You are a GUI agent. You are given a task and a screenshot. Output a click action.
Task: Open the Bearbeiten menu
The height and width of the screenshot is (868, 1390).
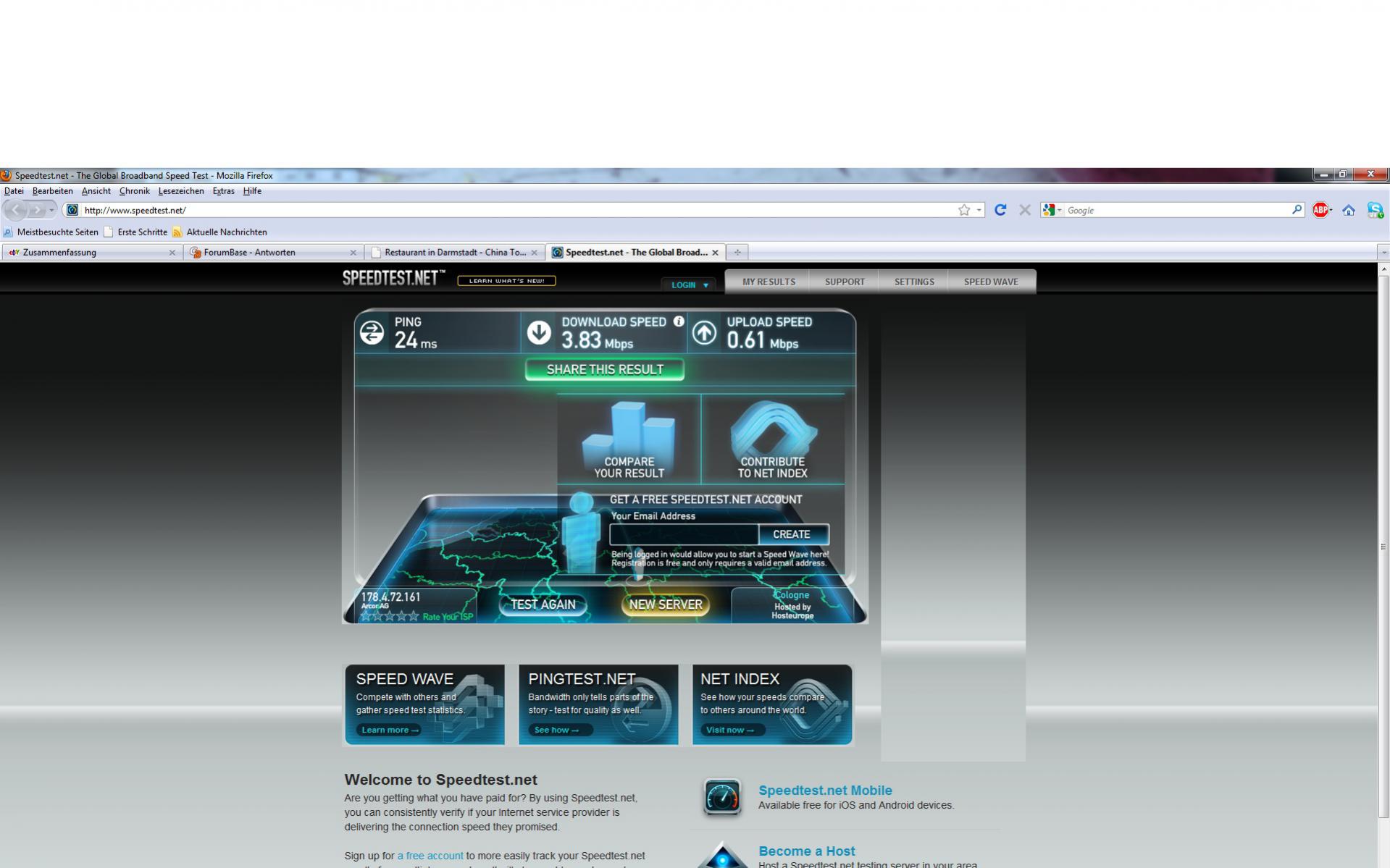(52, 191)
